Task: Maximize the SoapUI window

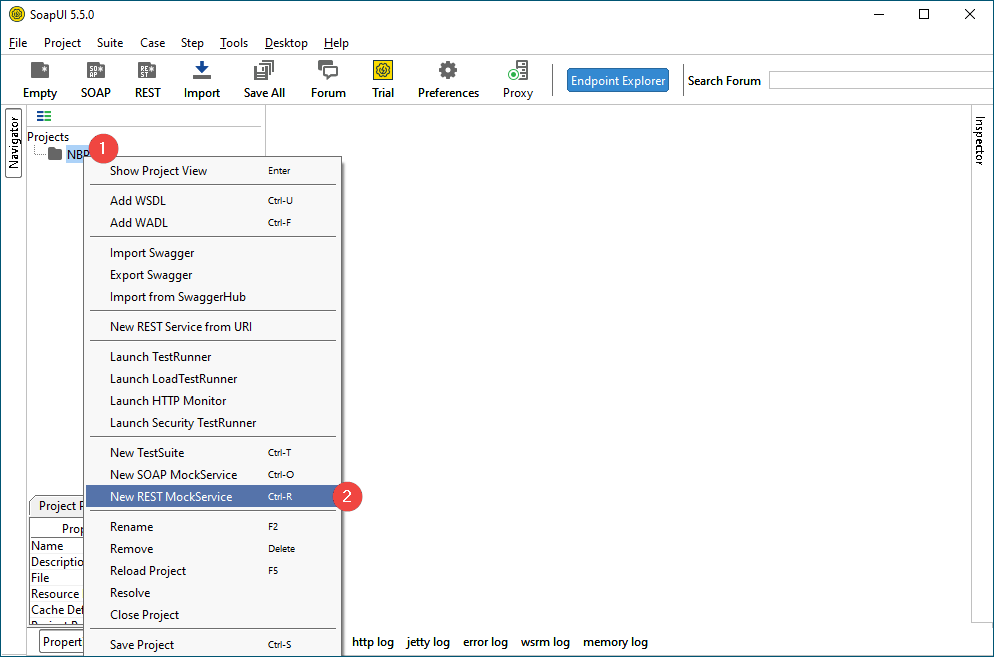Action: [x=924, y=14]
